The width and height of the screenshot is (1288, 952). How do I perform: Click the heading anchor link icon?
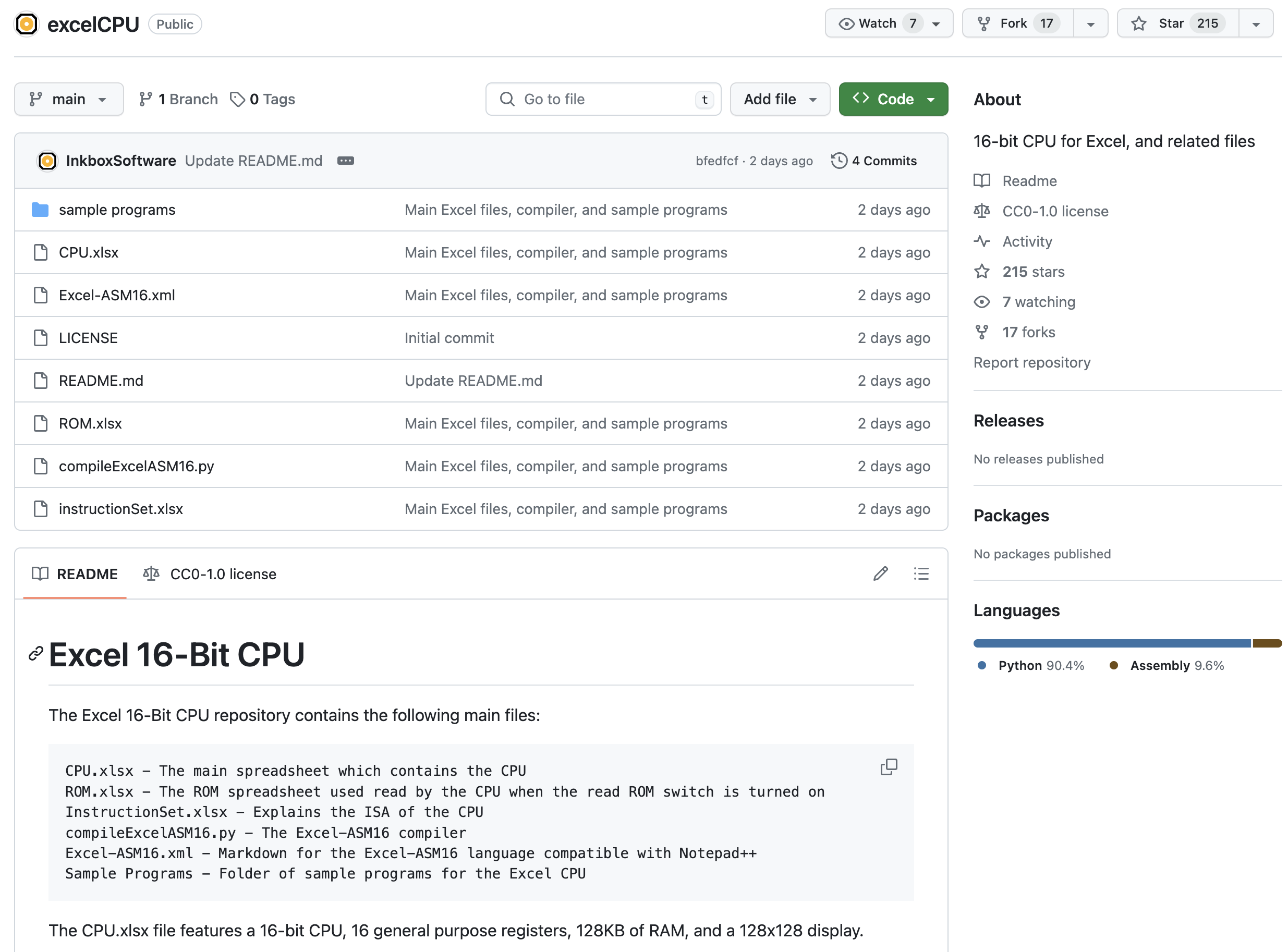pyautogui.click(x=36, y=654)
